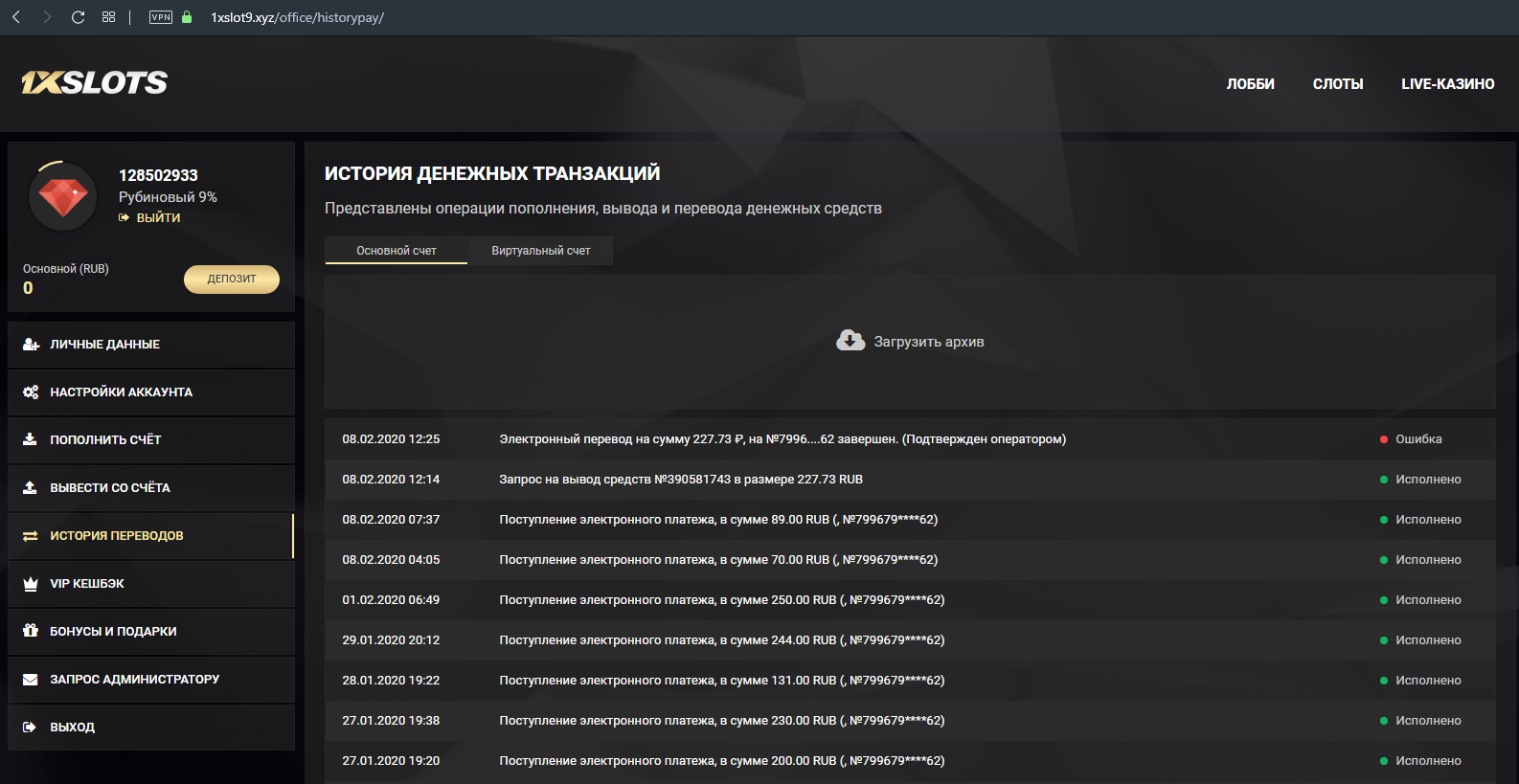The image size is (1519, 784).
Task: Go back in the browser
Action: point(16,17)
